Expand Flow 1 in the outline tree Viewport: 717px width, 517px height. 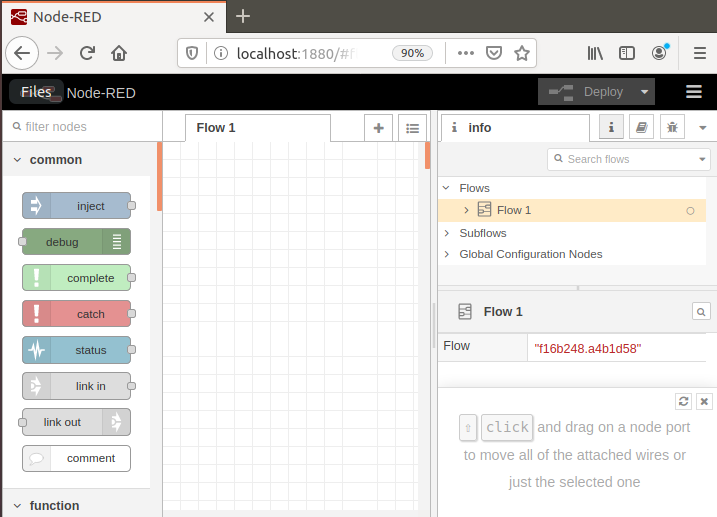(466, 210)
